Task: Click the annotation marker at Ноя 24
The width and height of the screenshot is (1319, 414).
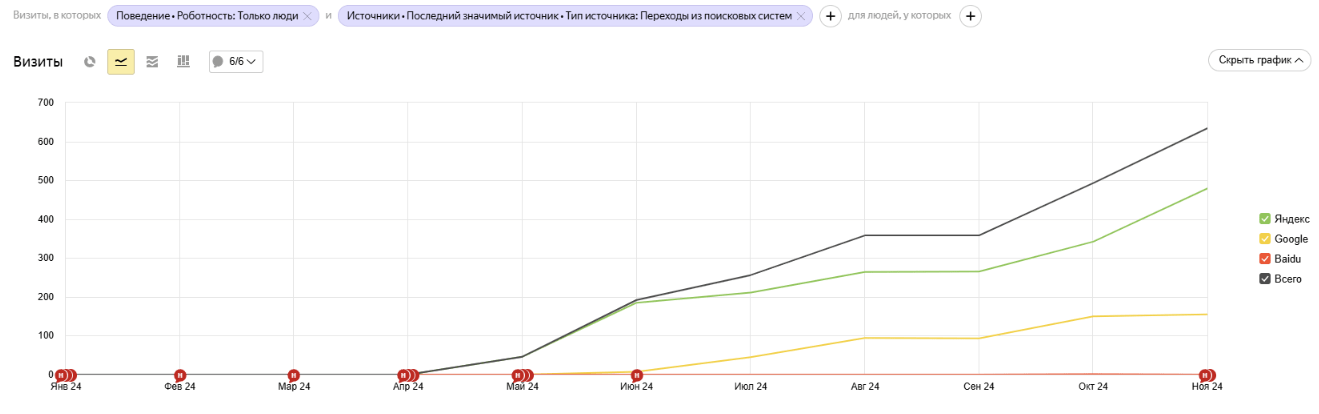Action: [1206, 375]
